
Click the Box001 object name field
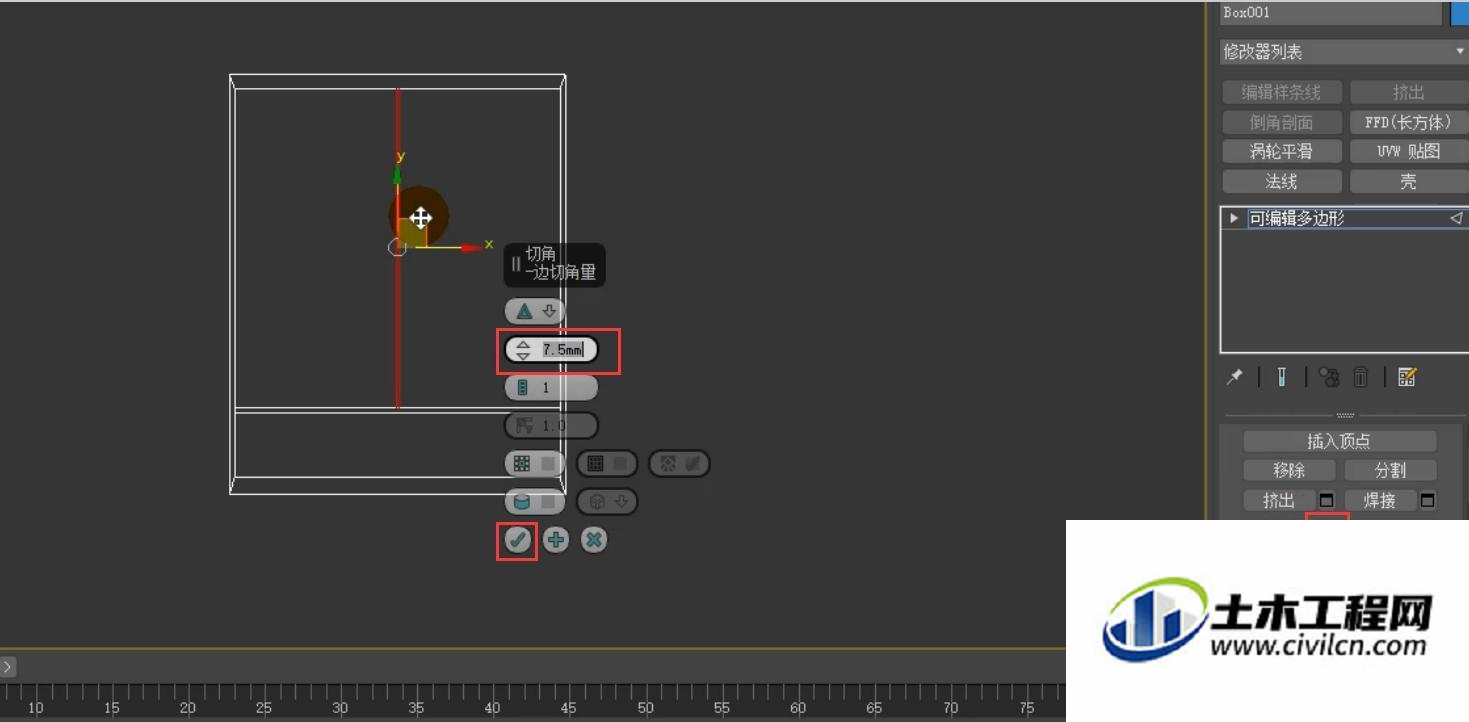[x=1331, y=13]
